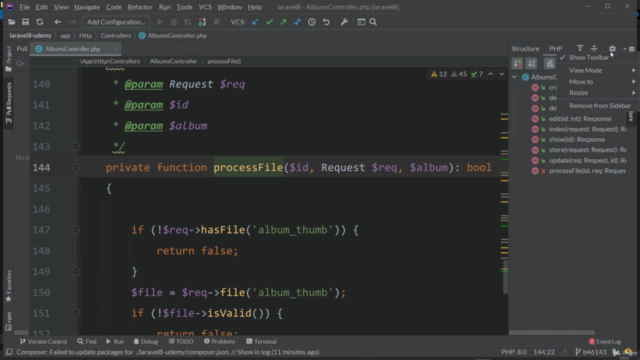Screen dimensions: 640x360
Task: Click the green Run play icon
Action: click(160, 22)
